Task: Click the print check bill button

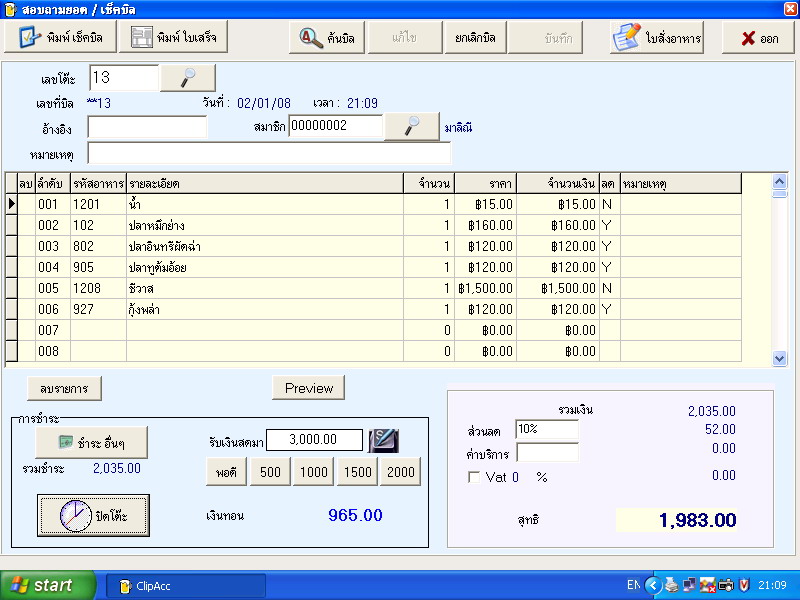Action: [60, 38]
